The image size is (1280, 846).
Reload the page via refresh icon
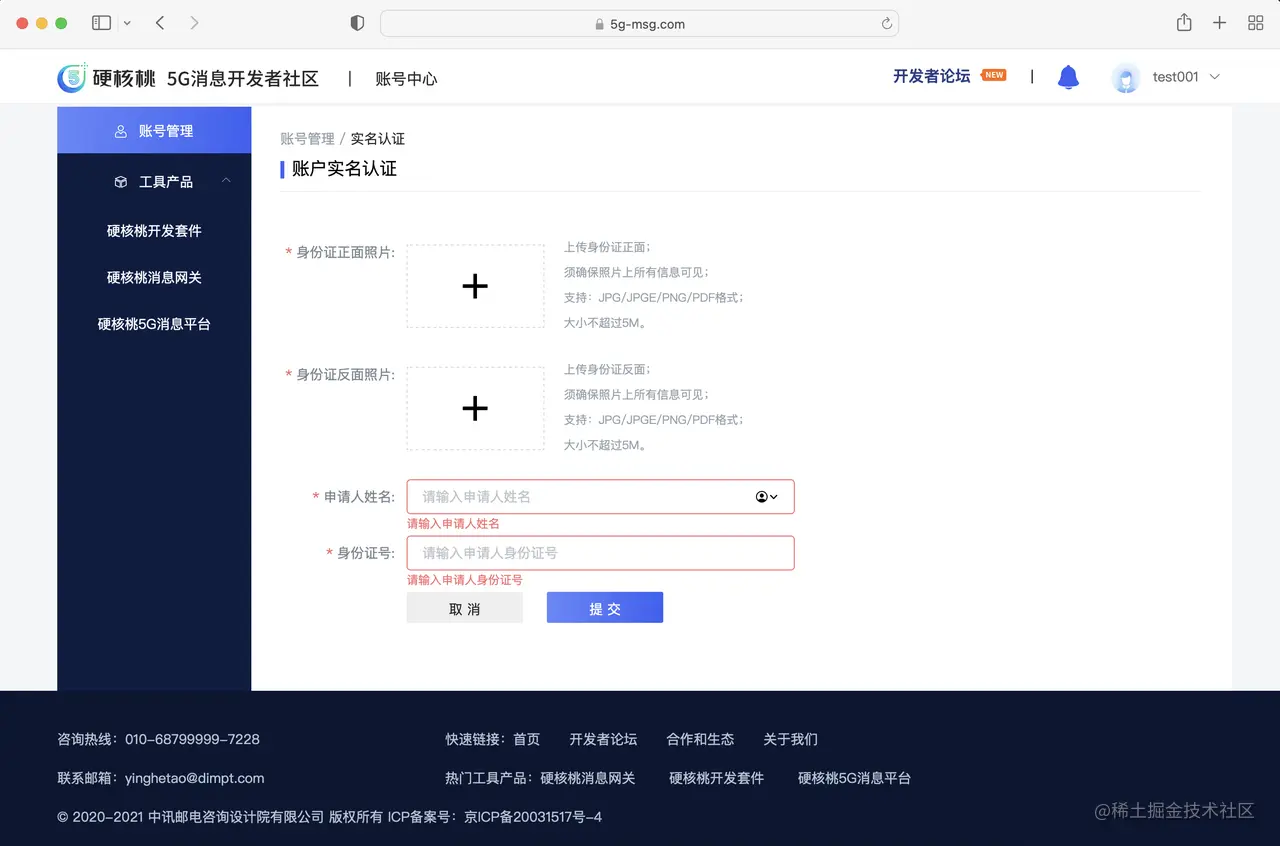pyautogui.click(x=886, y=24)
